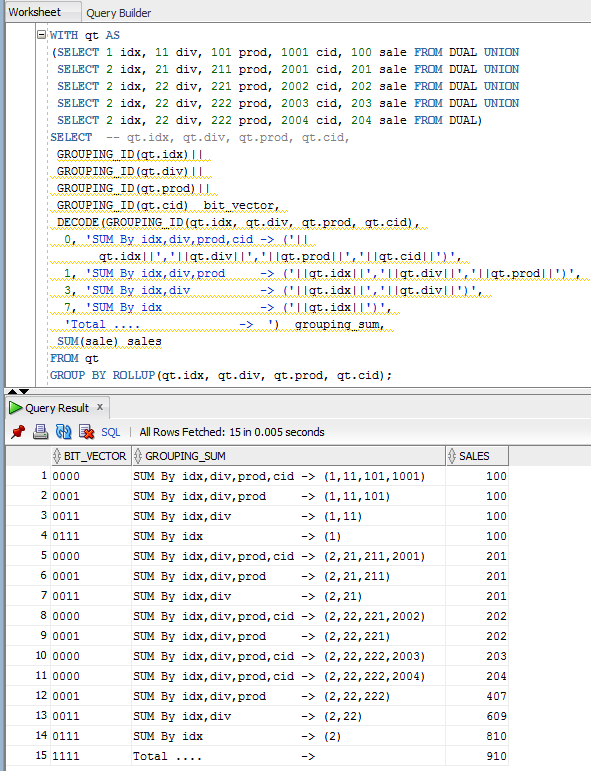This screenshot has width=591, height=771.
Task: Select the 1111 bit vector cell
Action: (x=91, y=756)
